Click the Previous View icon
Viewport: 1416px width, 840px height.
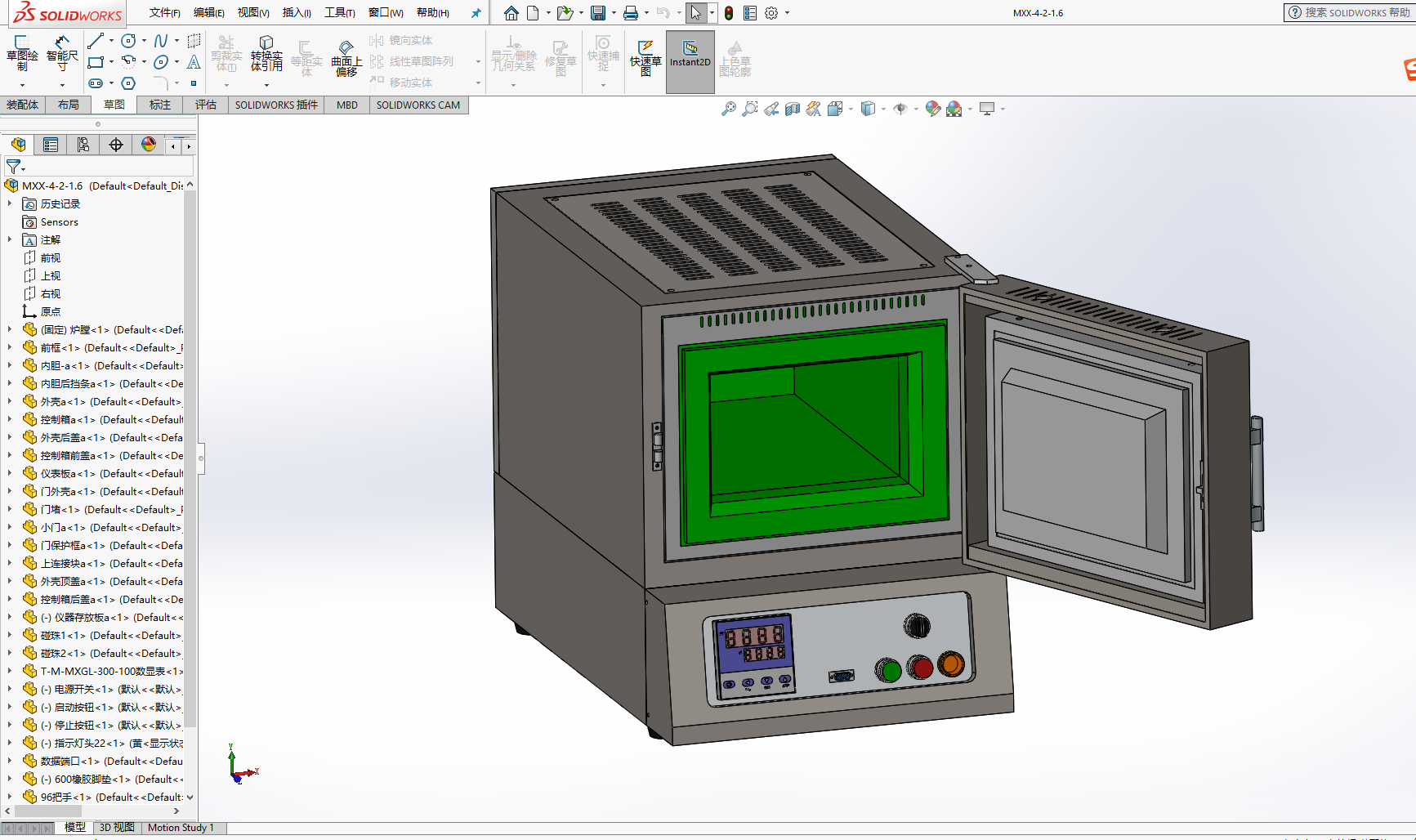coord(771,109)
